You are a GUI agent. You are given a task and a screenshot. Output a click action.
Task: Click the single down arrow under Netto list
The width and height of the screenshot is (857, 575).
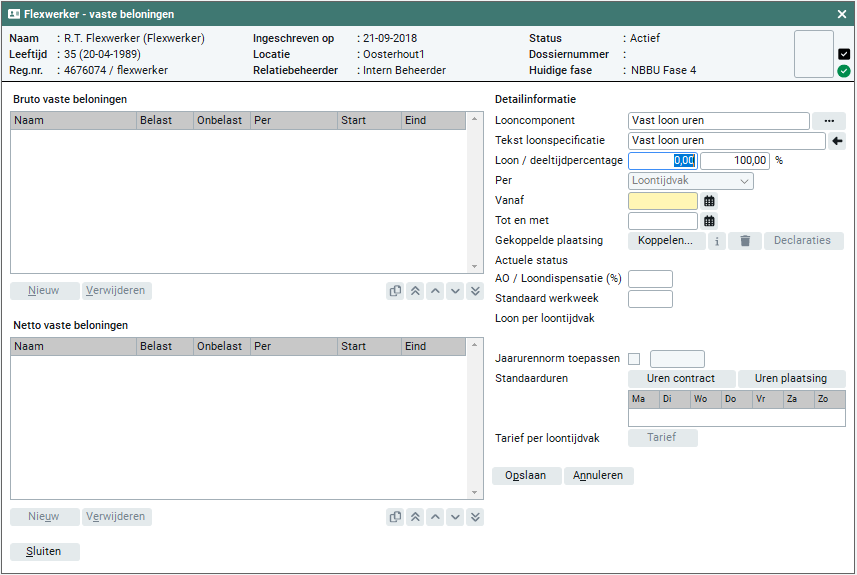tap(455, 517)
